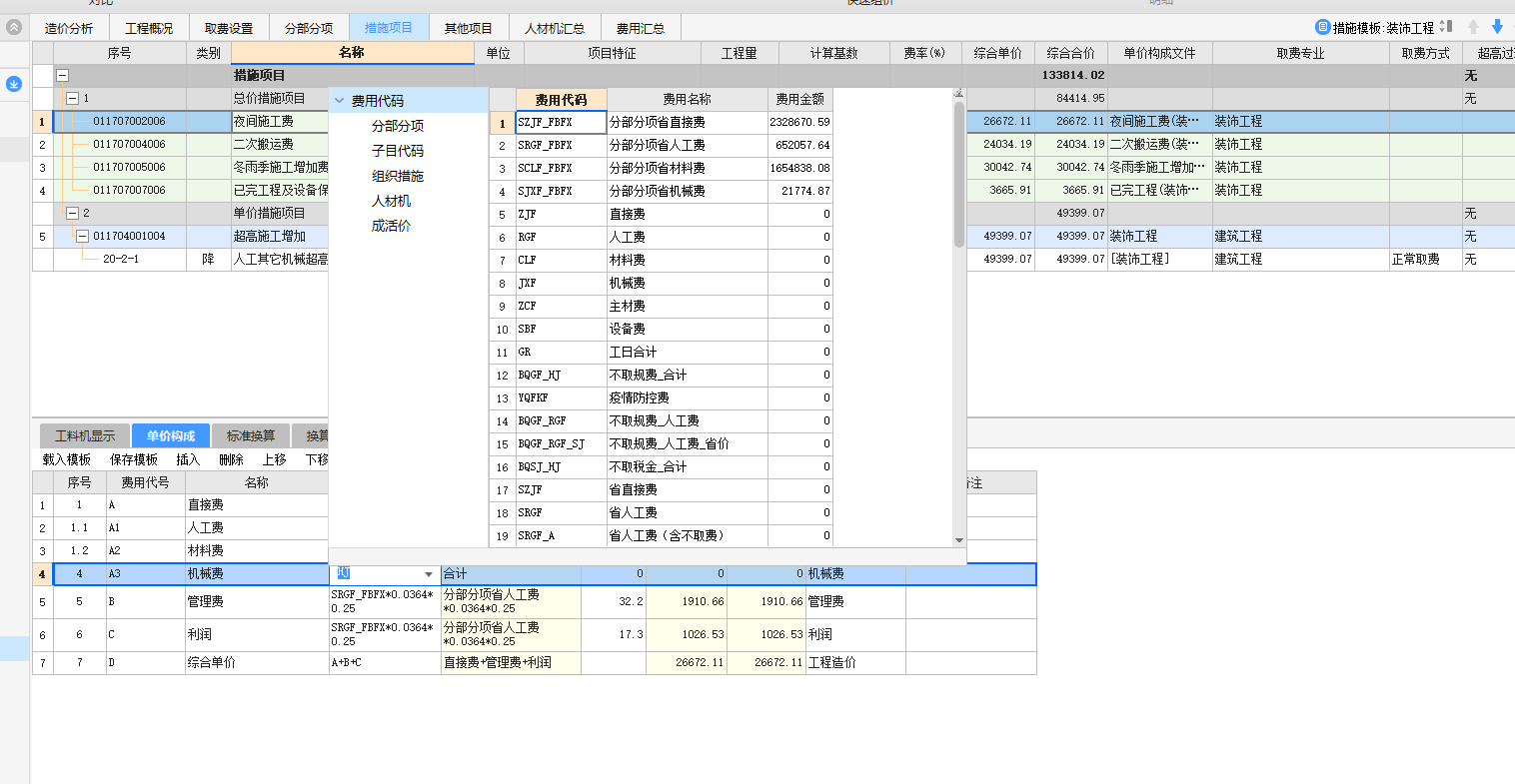Select the SCLF_FBFX code row

pyautogui.click(x=661, y=168)
